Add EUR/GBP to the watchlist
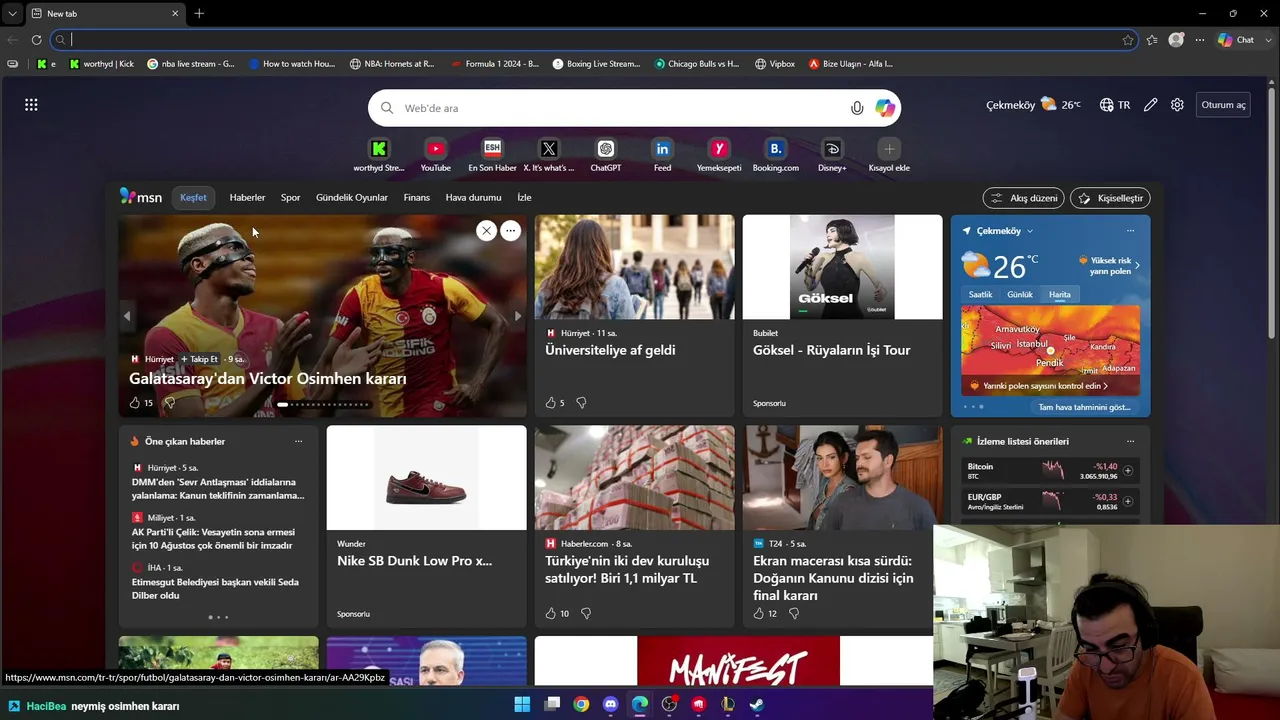 point(1127,501)
